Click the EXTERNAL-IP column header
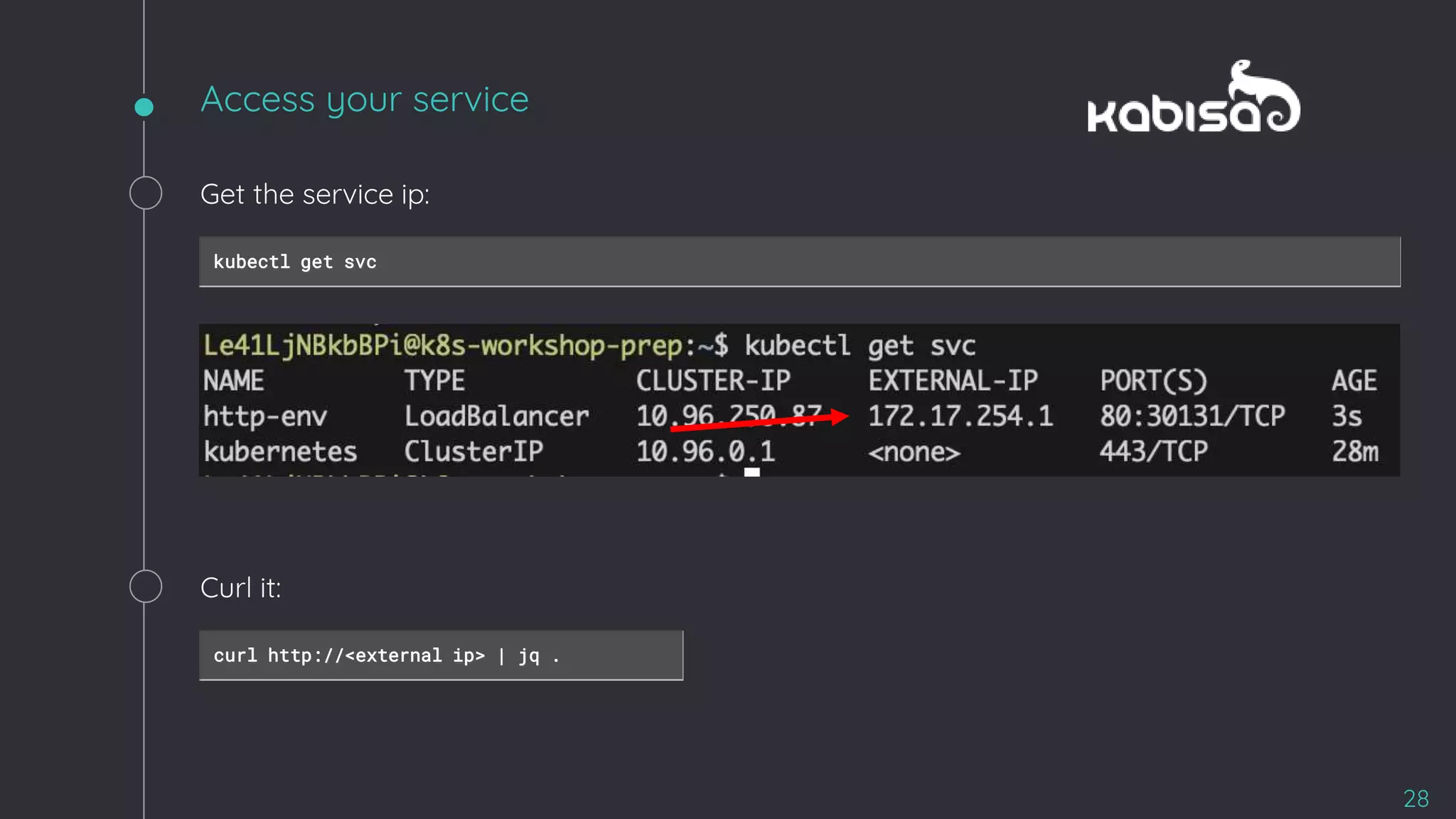Image resolution: width=1456 pixels, height=819 pixels. click(953, 381)
